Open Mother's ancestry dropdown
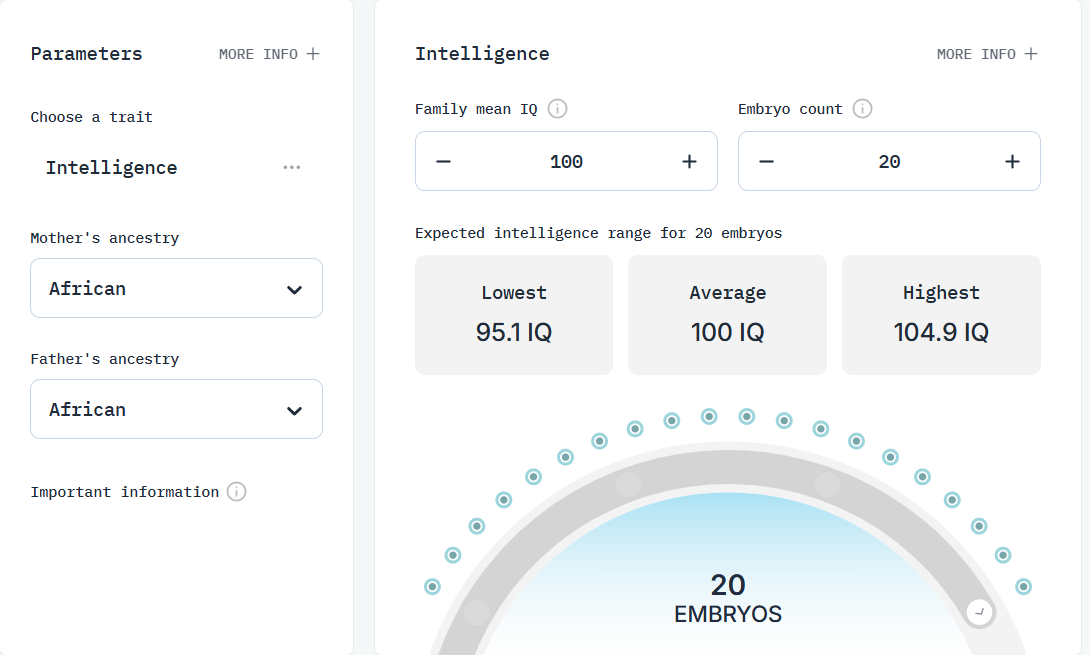 (x=177, y=289)
